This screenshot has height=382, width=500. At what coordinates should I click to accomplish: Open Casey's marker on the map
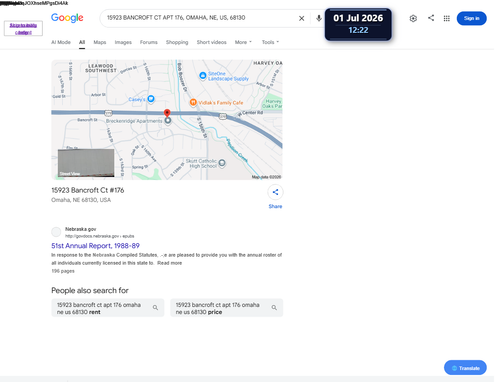(151, 99)
